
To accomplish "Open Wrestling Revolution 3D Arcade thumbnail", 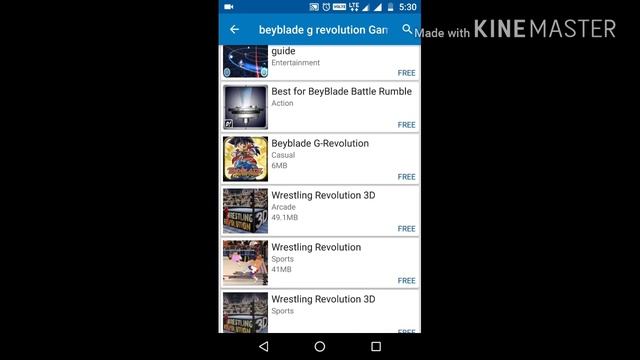I will pyautogui.click(x=245, y=211).
